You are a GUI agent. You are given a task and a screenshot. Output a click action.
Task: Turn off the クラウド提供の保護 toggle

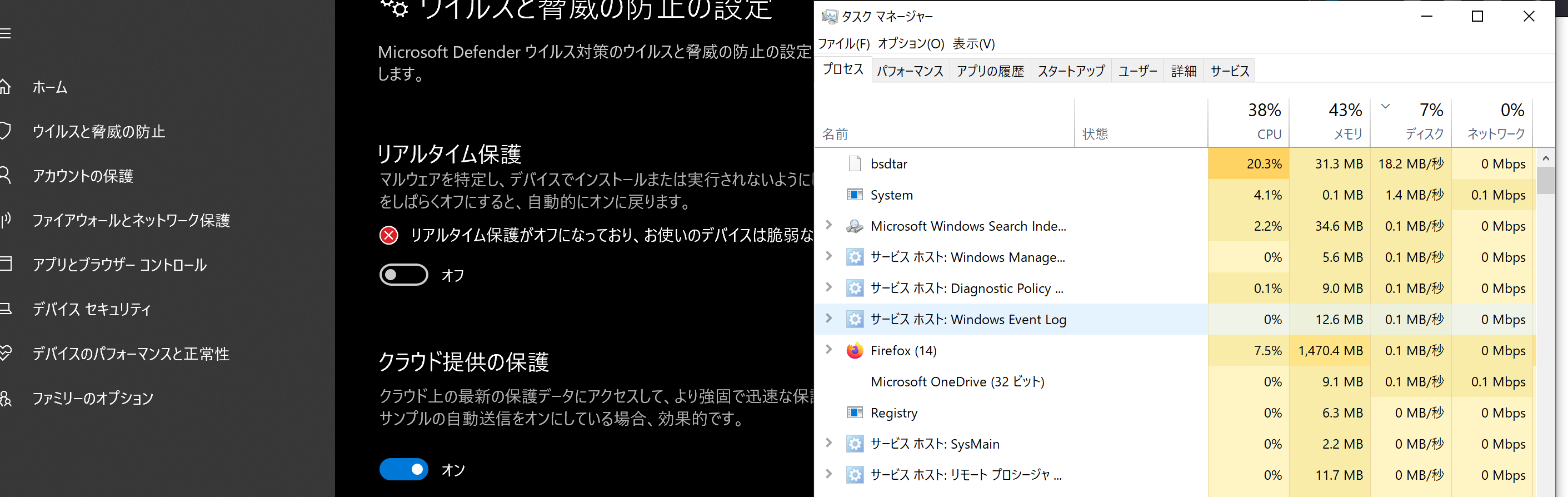[403, 470]
